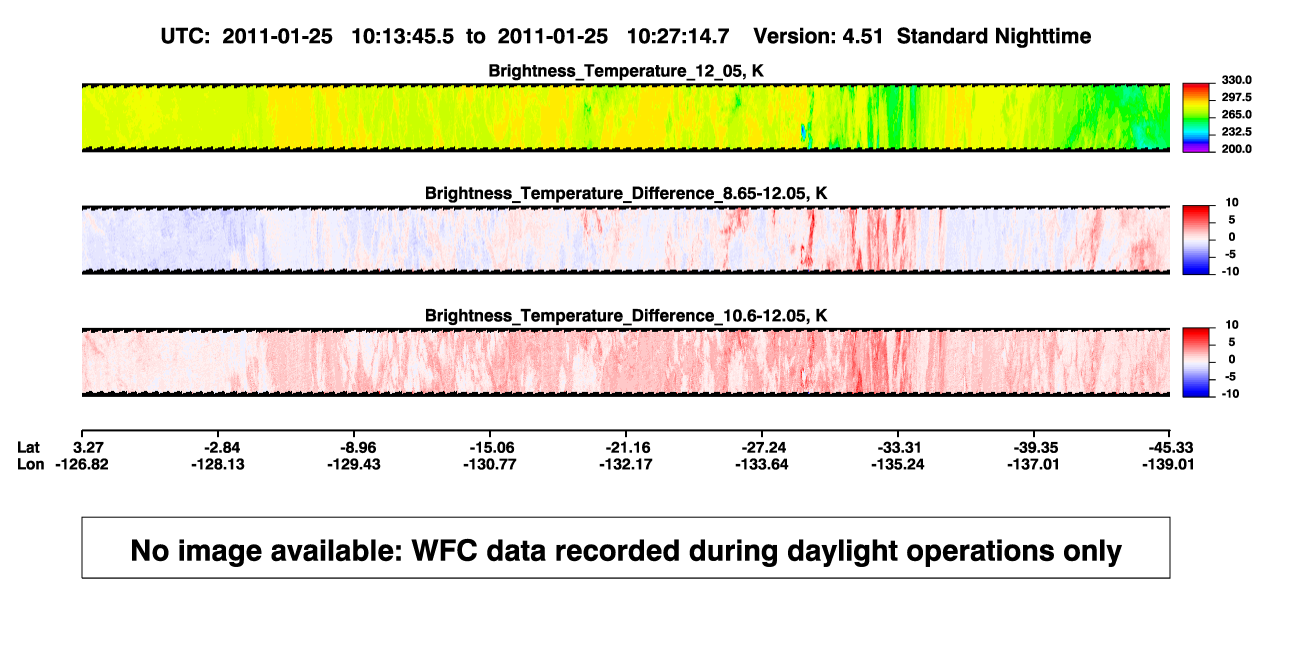Click longitude value -132.17
The height and width of the screenshot is (667, 1300).
point(626,464)
